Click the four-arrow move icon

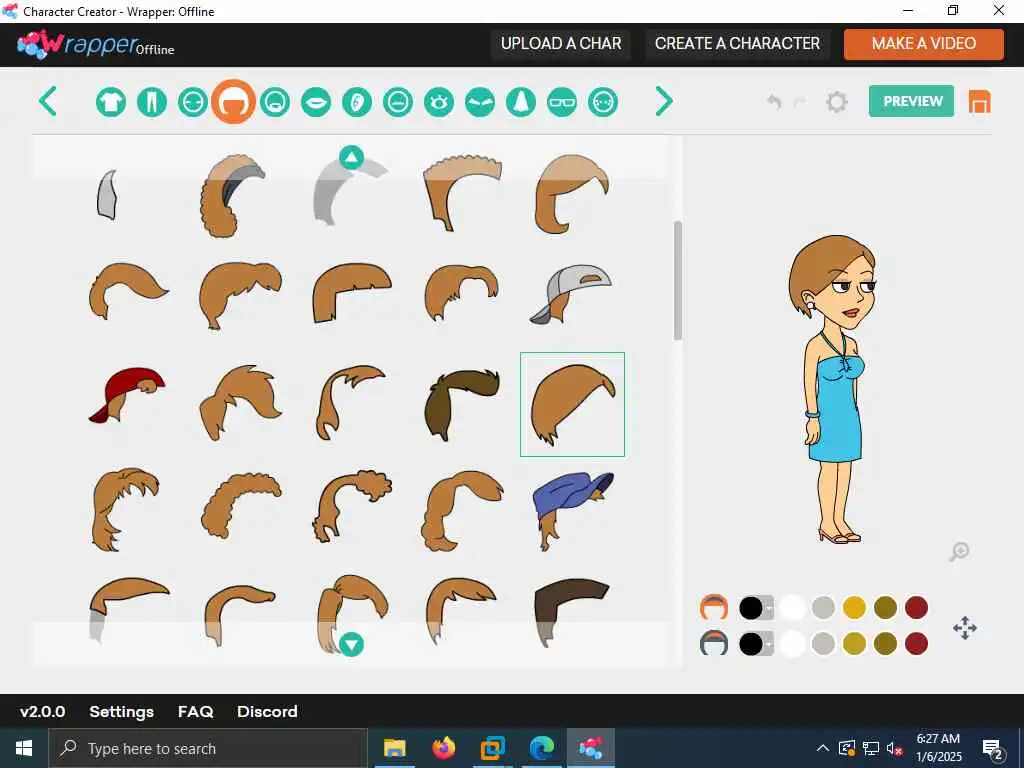pyautogui.click(x=965, y=628)
